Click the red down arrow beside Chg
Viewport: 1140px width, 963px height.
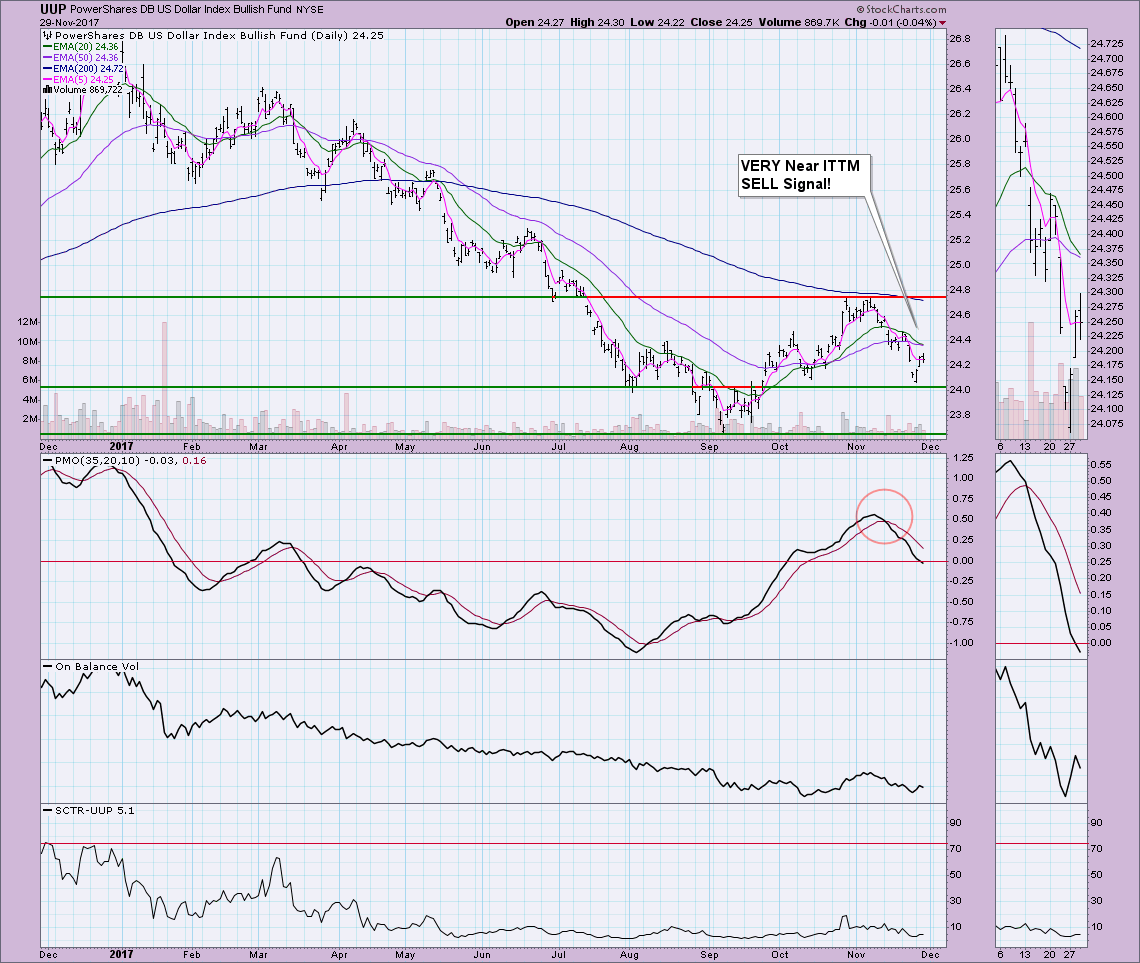942,23
